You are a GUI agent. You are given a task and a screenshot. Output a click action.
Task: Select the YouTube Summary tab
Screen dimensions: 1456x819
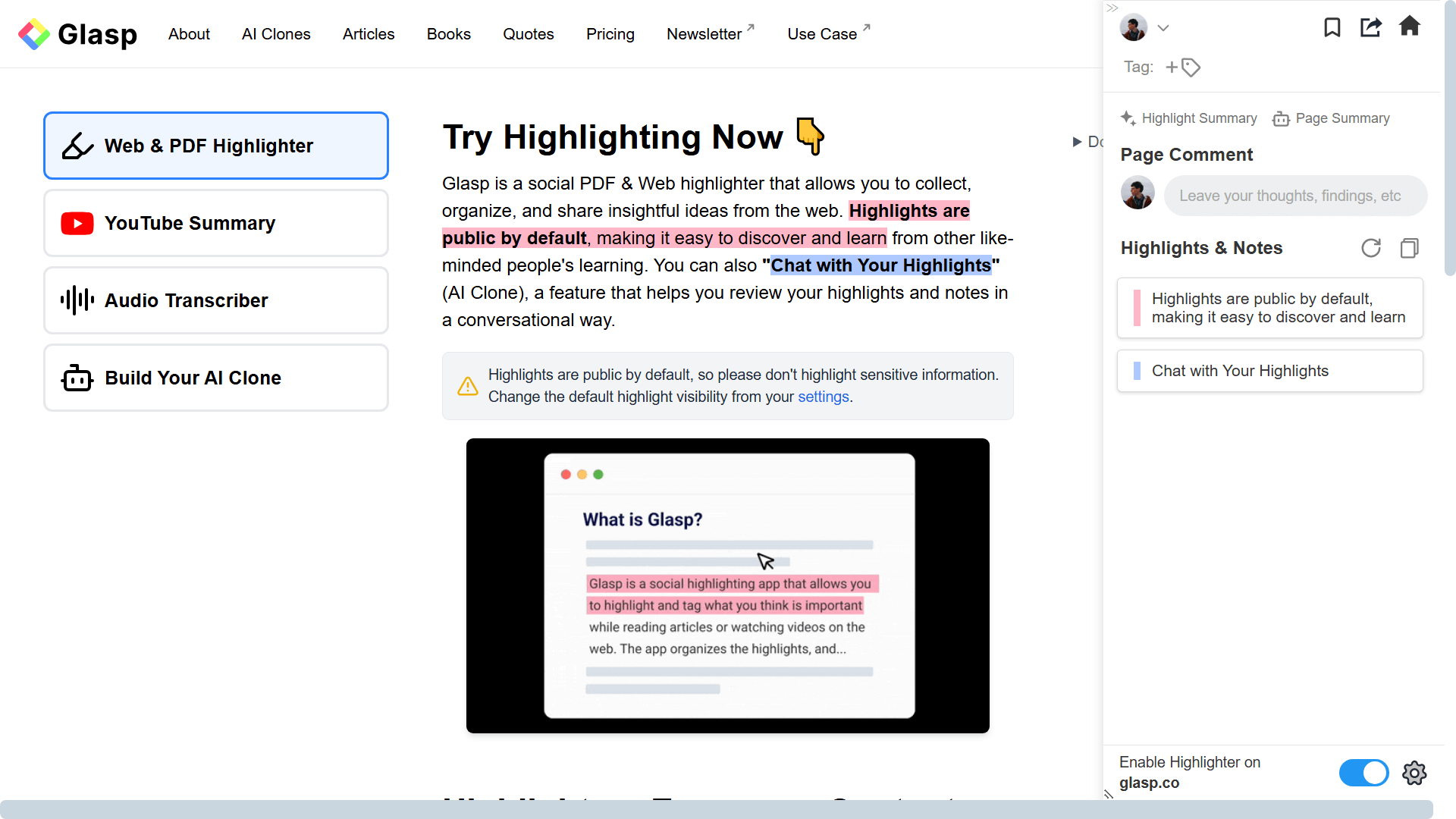[x=216, y=223]
